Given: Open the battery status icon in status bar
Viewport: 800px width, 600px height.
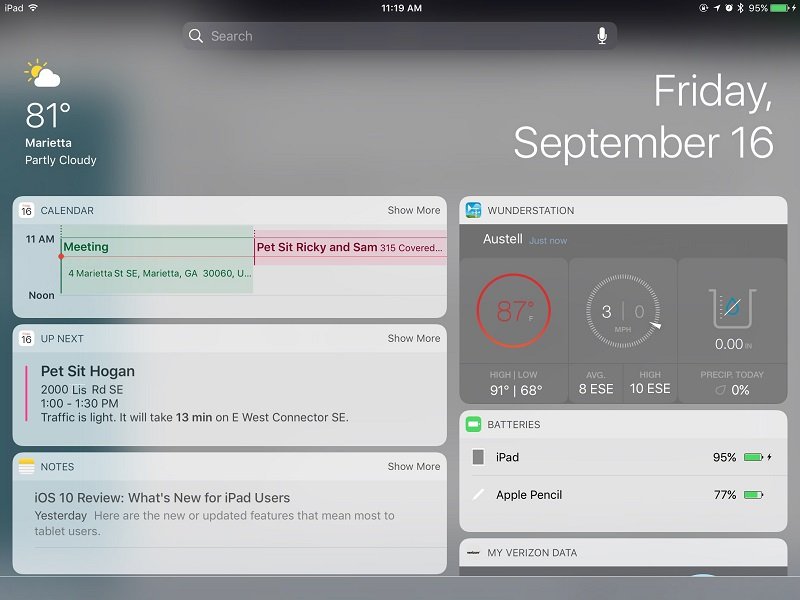Looking at the screenshot, I should tap(782, 8).
